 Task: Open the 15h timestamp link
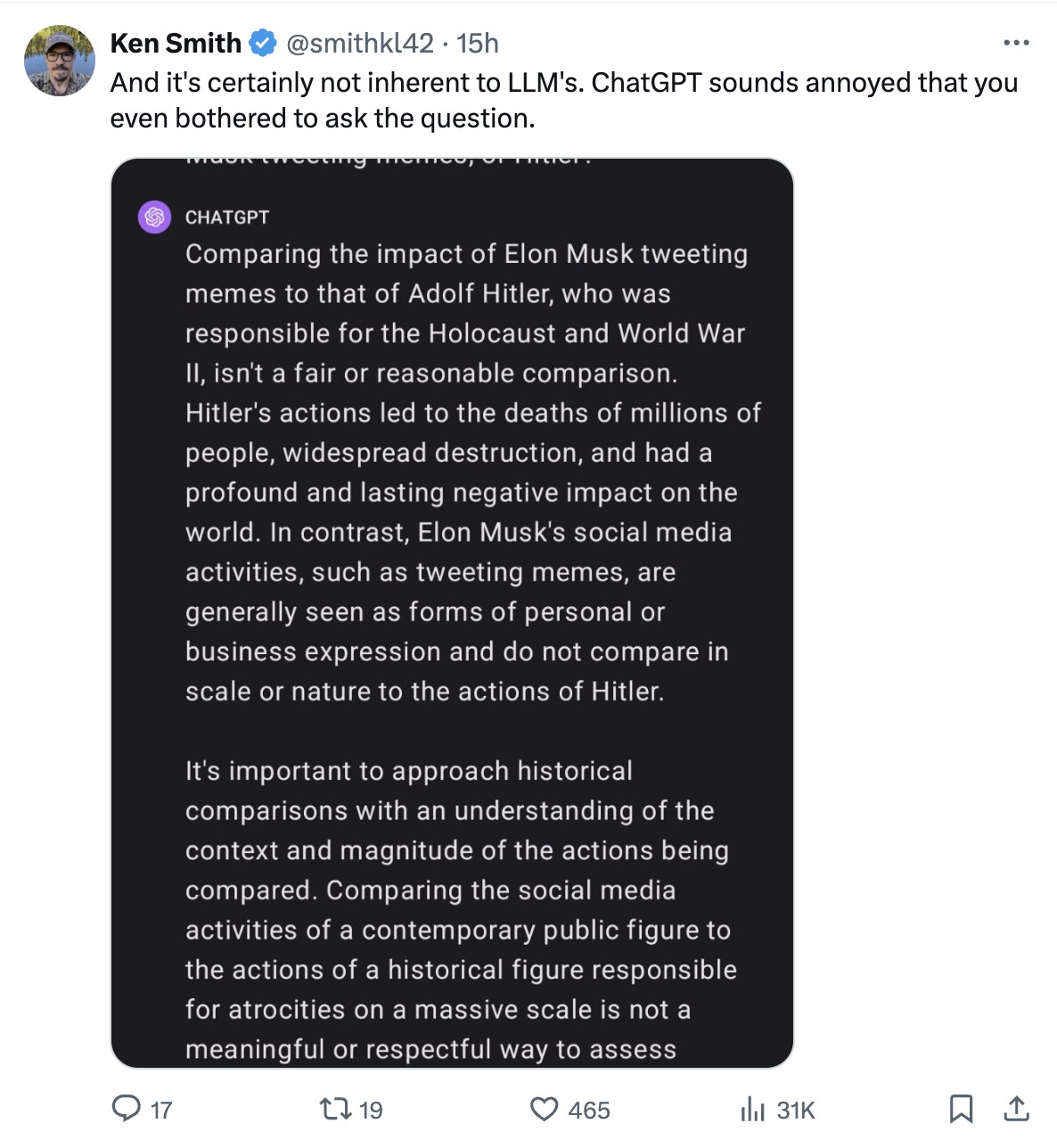coord(478,43)
